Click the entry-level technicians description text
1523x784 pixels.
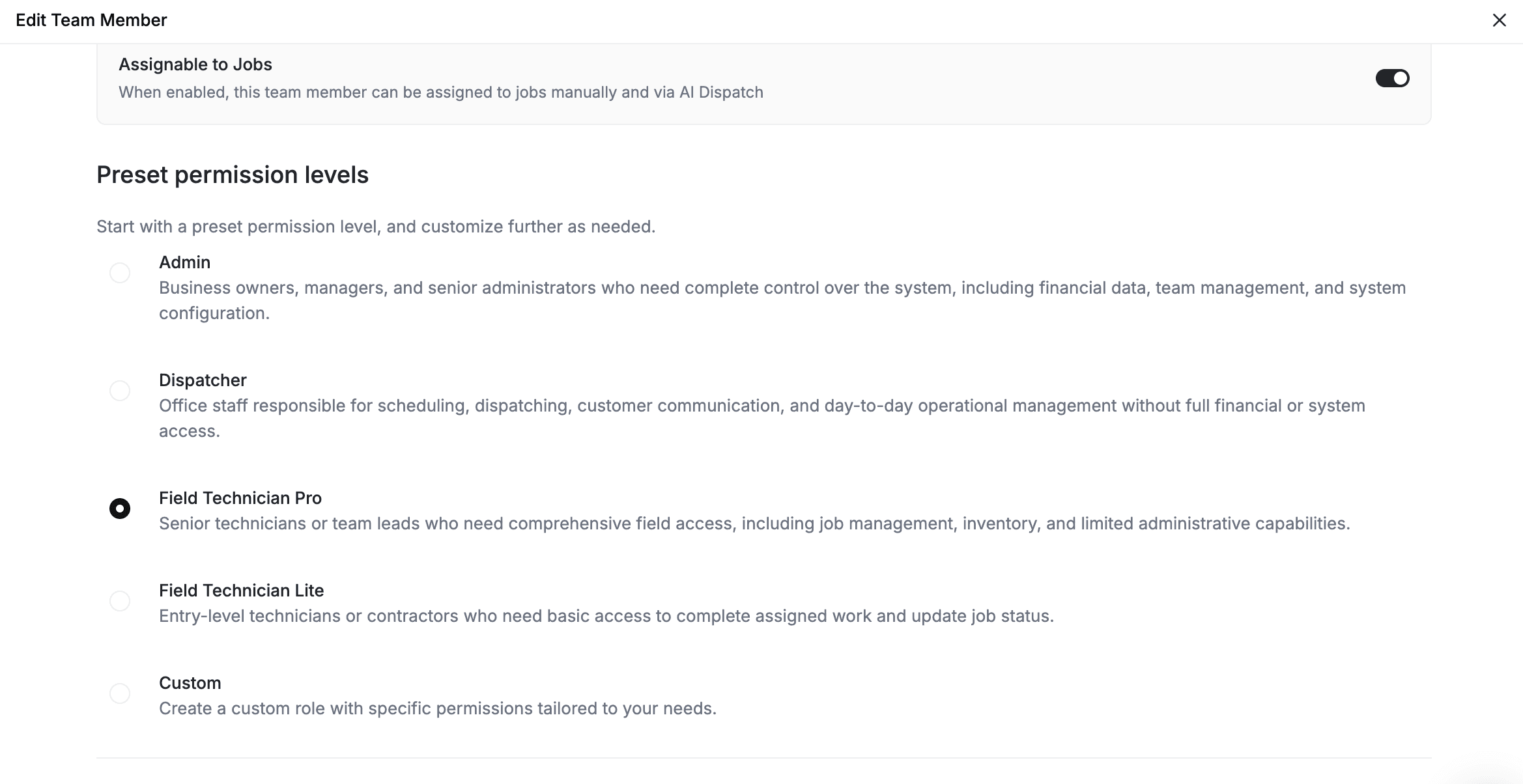coord(606,616)
